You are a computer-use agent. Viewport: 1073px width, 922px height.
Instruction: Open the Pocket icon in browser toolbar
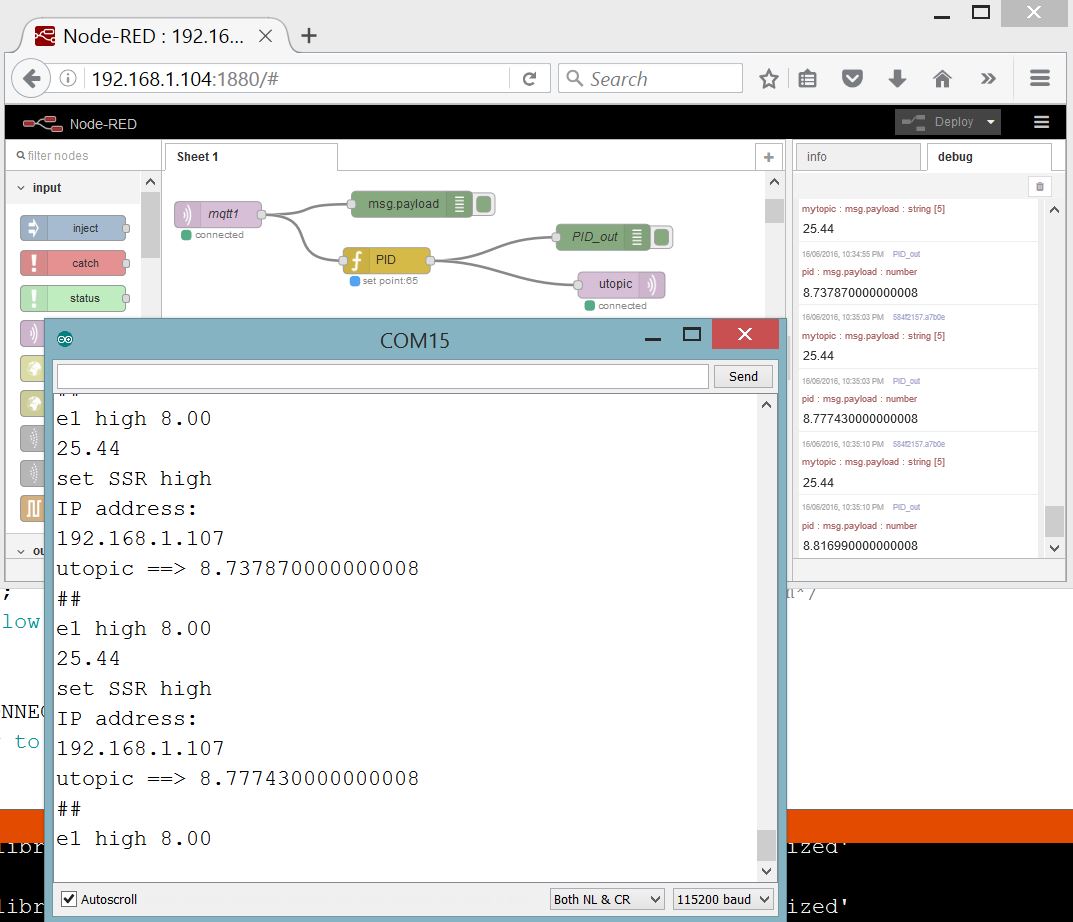click(852, 79)
